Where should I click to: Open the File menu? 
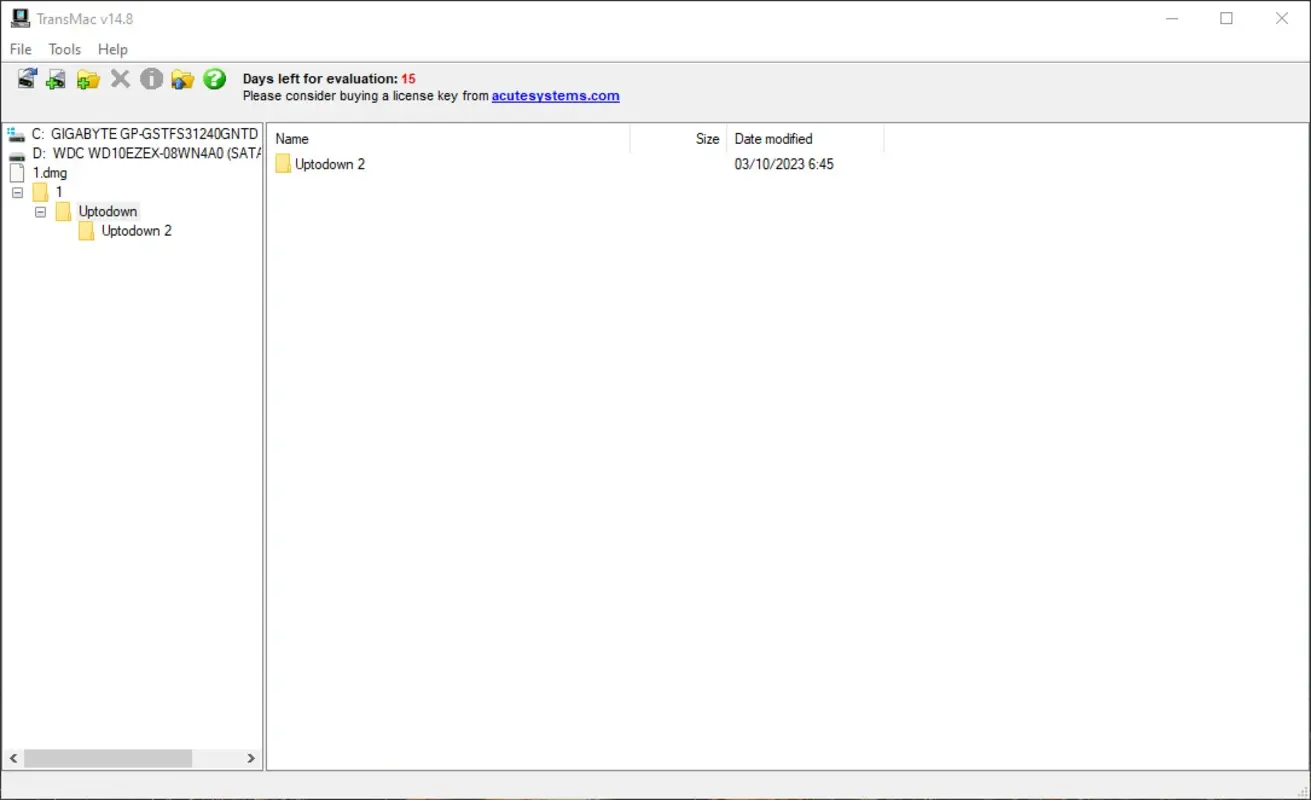19,49
